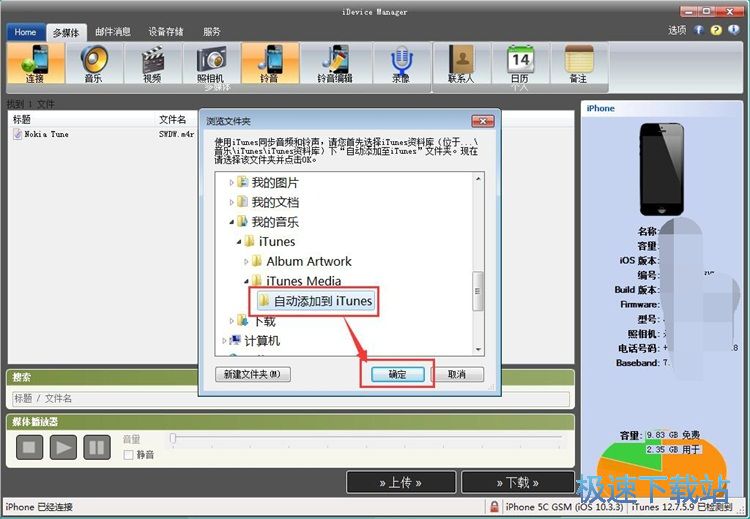Click the SWDW.m4r file name cell
Screen dimensions: 750x519
click(176, 134)
